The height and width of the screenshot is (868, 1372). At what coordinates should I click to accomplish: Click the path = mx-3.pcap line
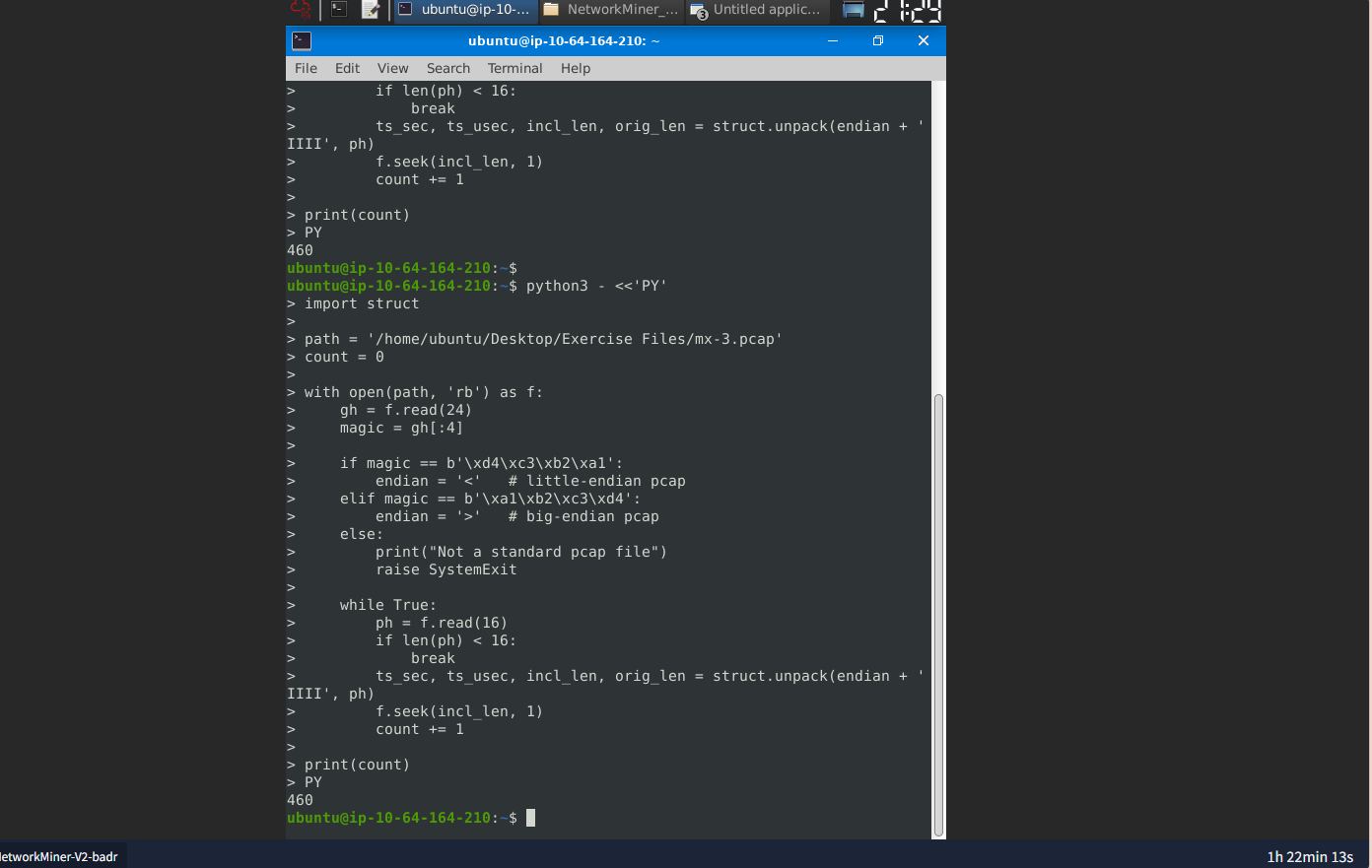tap(543, 339)
